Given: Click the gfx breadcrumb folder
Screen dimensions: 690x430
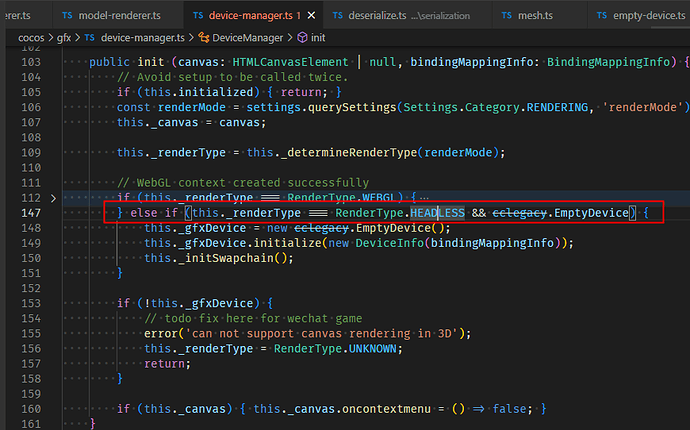Looking at the screenshot, I should (63, 38).
